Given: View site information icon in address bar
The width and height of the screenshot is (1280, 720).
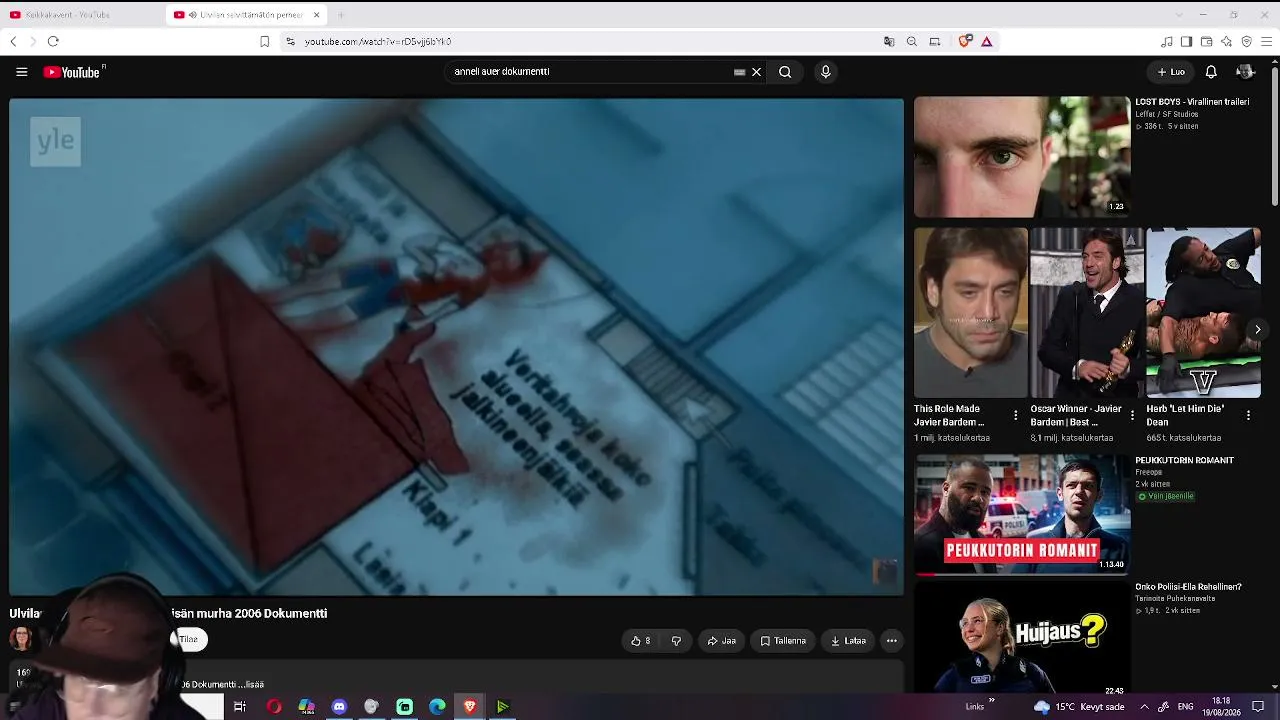Looking at the screenshot, I should pyautogui.click(x=290, y=41).
